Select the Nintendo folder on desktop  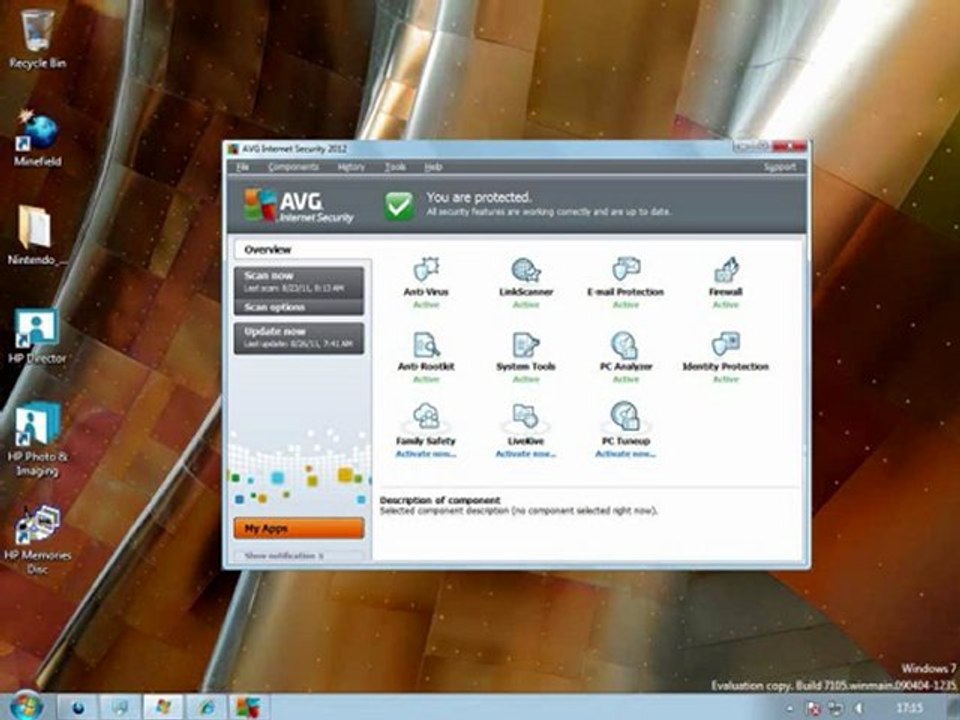35,235
